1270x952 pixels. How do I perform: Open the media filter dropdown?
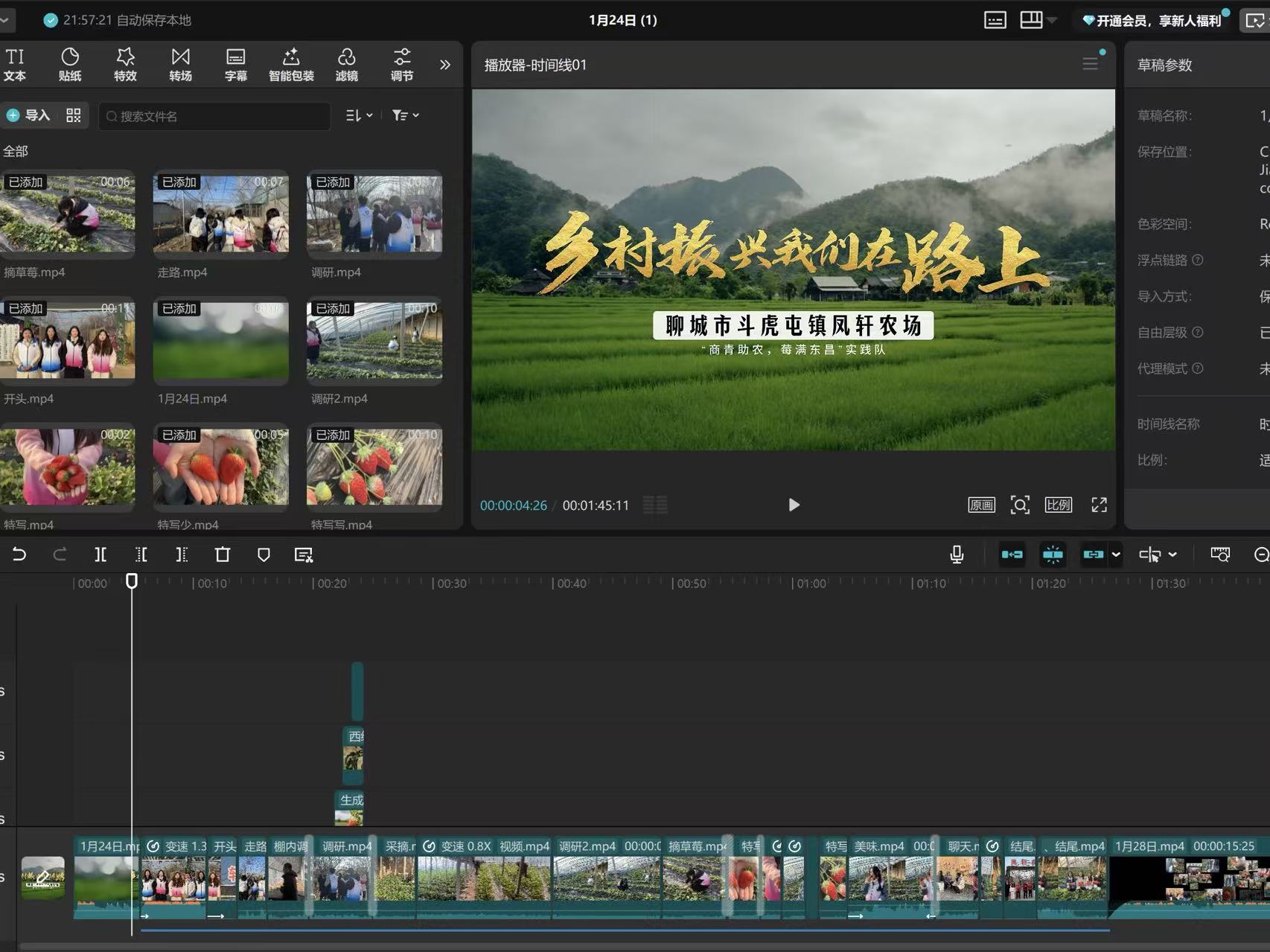point(406,115)
